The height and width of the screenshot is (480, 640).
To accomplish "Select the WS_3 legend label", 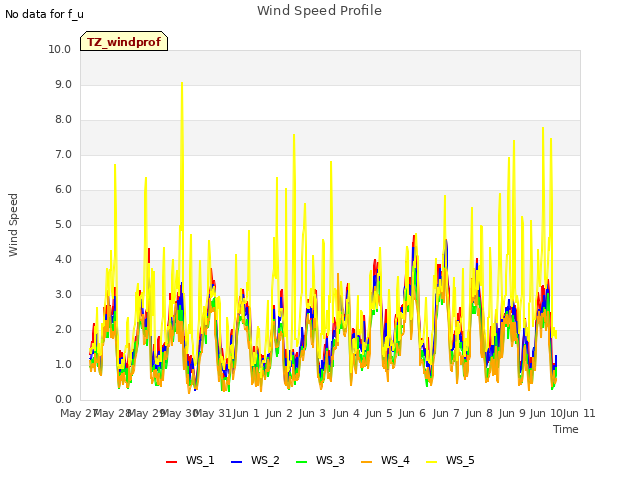I will point(330,460).
